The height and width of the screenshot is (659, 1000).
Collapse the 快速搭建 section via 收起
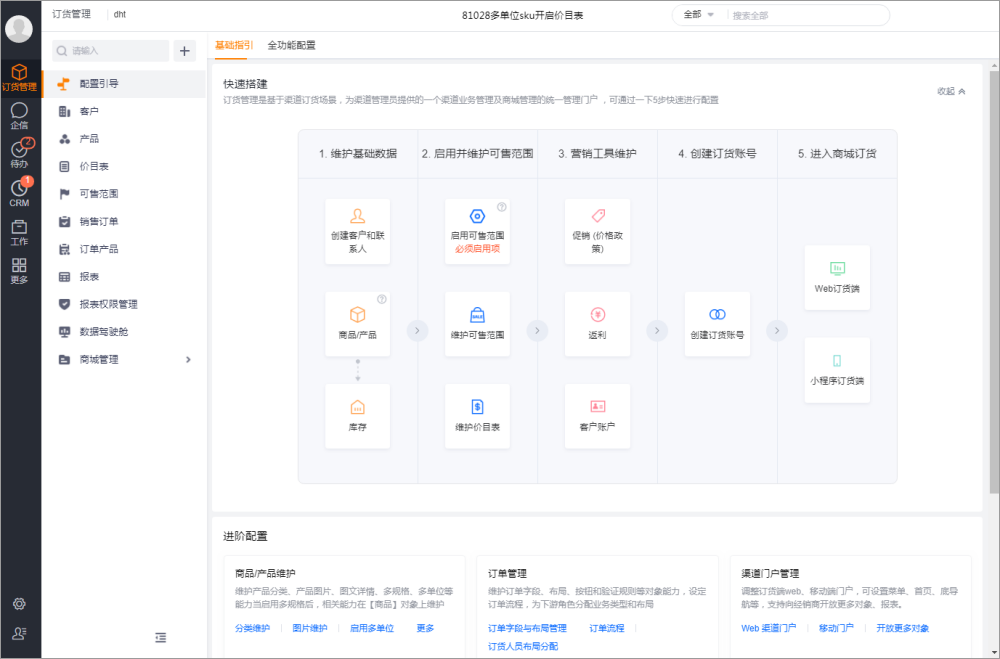[951, 91]
